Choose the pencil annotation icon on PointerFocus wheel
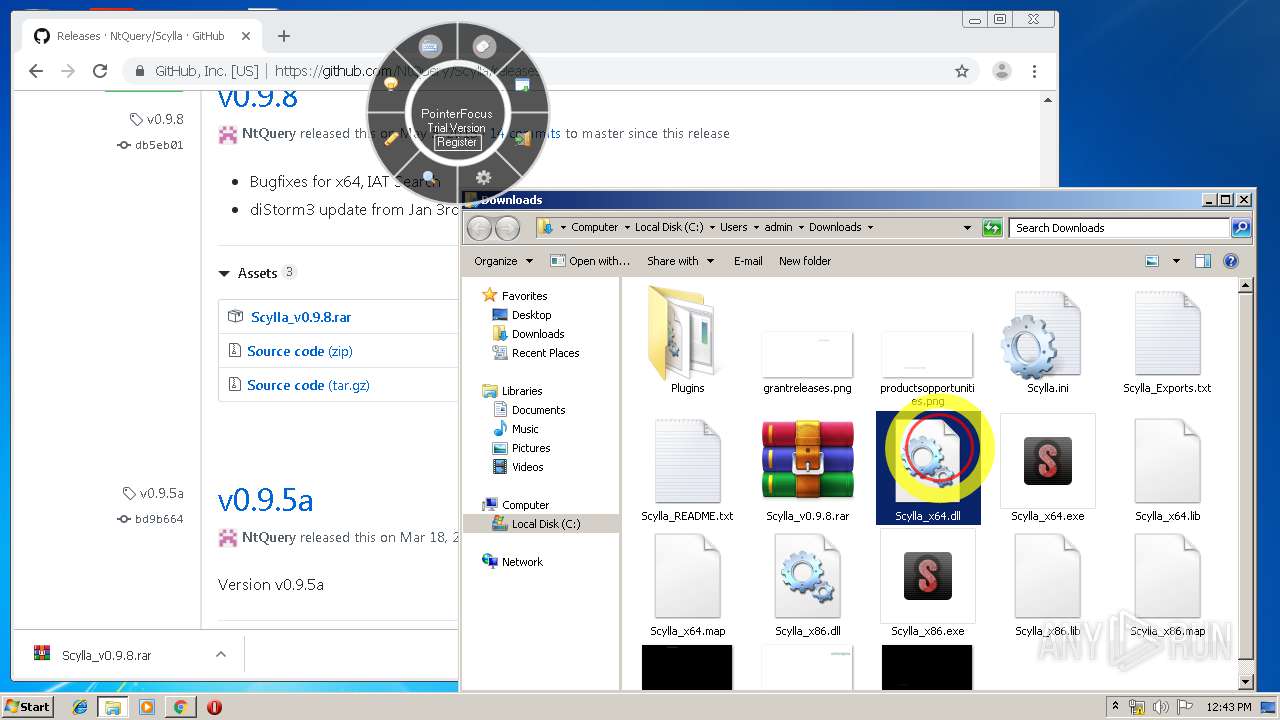Image resolution: width=1280 pixels, height=720 pixels. click(391, 138)
